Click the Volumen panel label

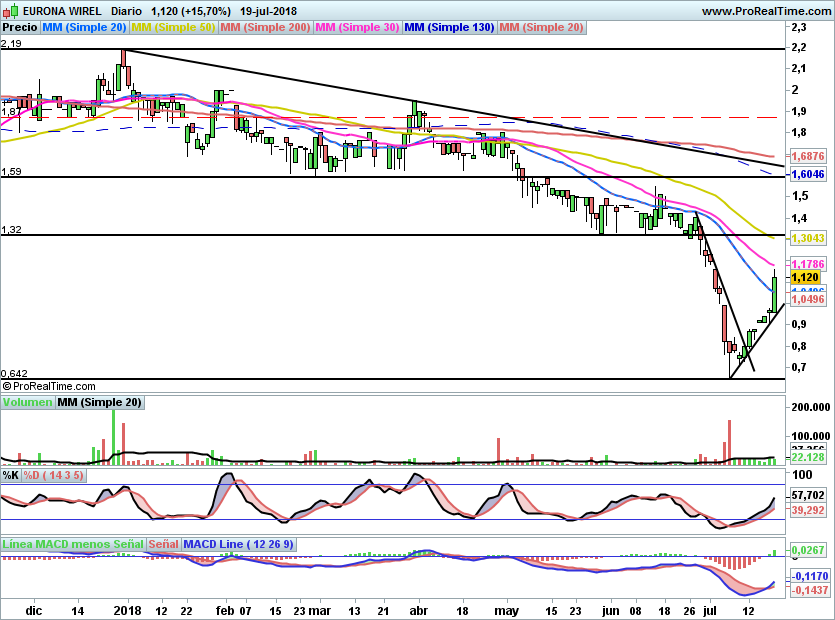tap(27, 402)
